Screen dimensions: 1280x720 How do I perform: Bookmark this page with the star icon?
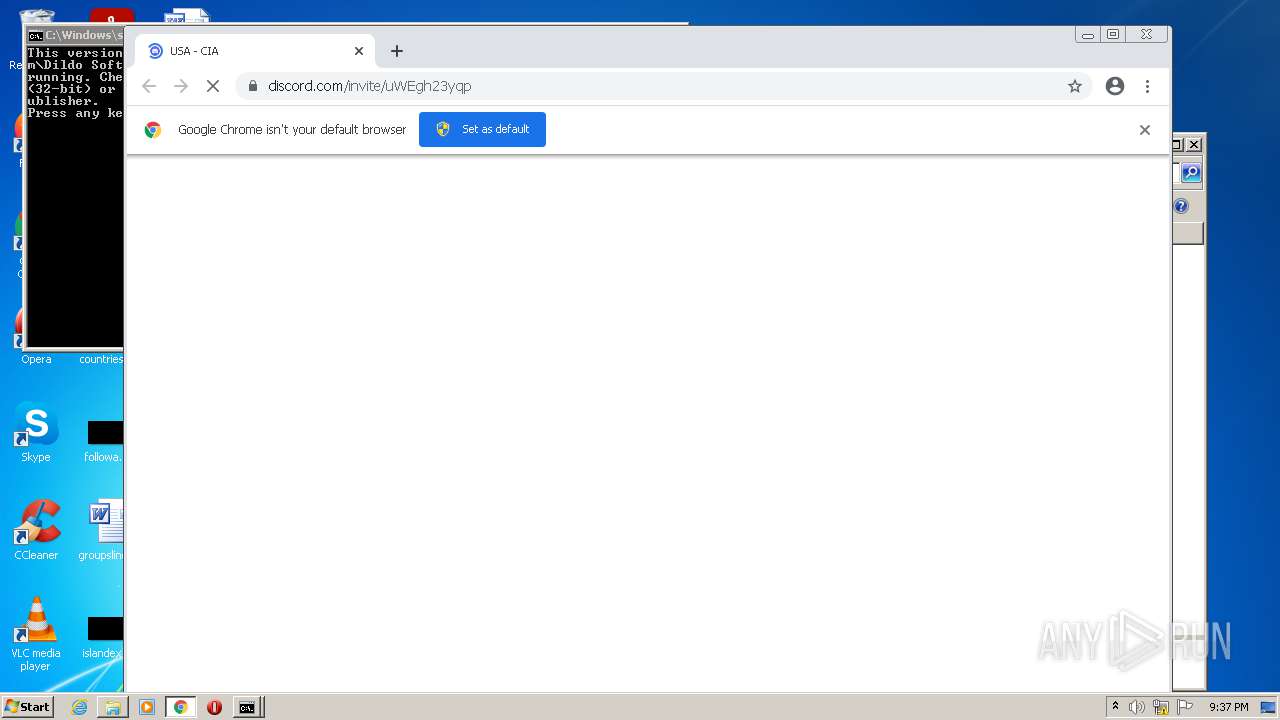click(x=1075, y=86)
